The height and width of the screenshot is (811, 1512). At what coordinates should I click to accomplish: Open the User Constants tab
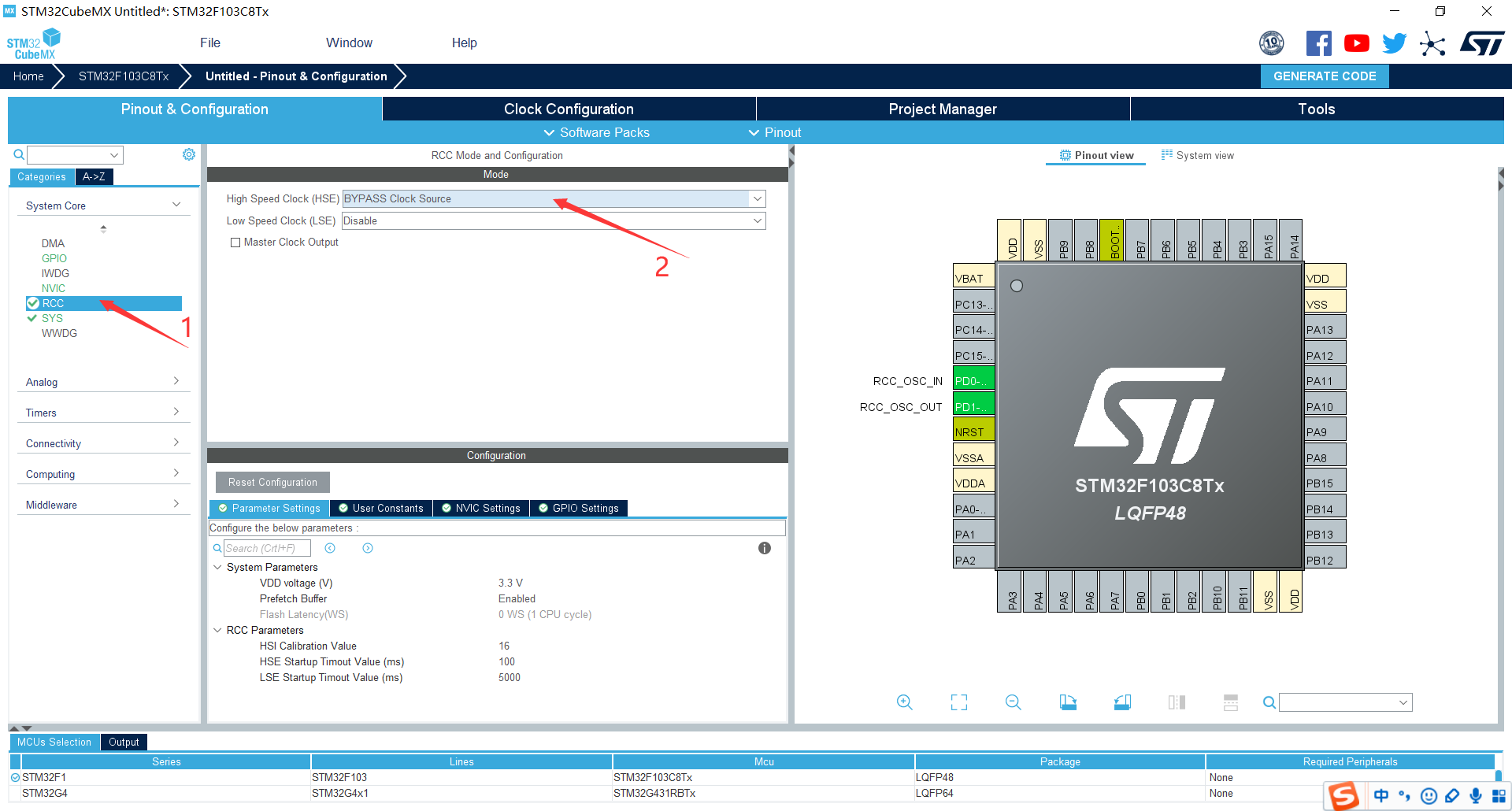tap(381, 509)
